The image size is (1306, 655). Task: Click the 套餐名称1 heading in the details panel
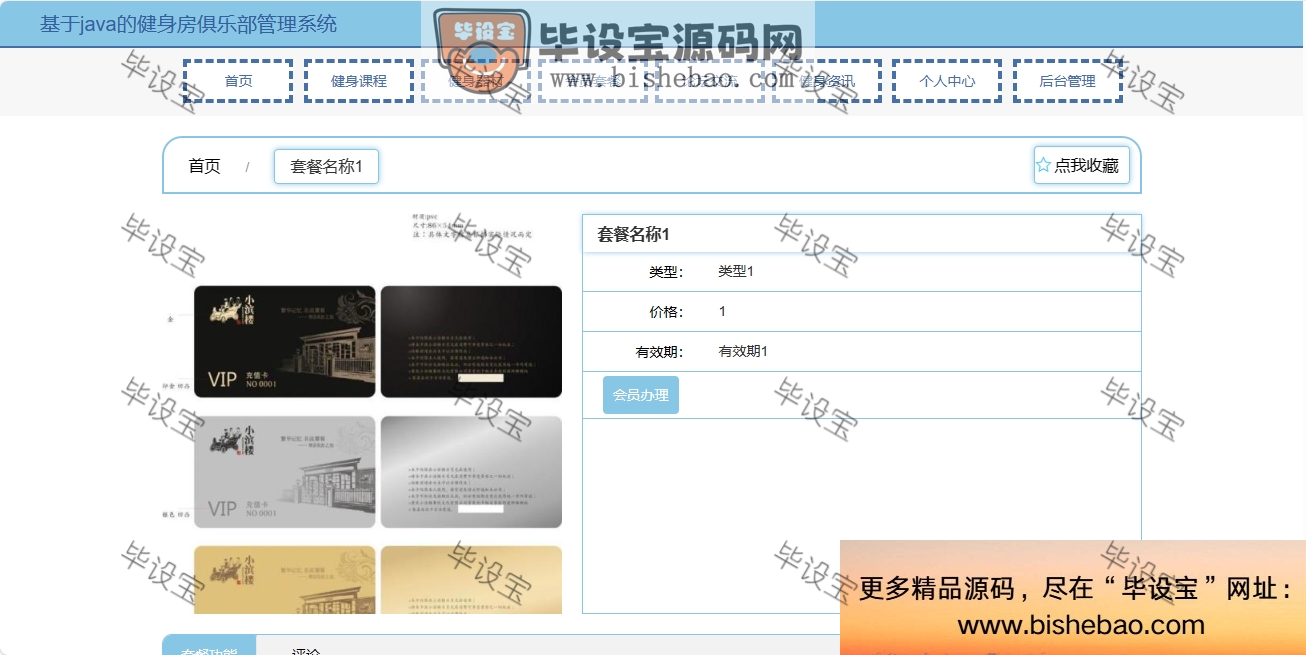(633, 234)
